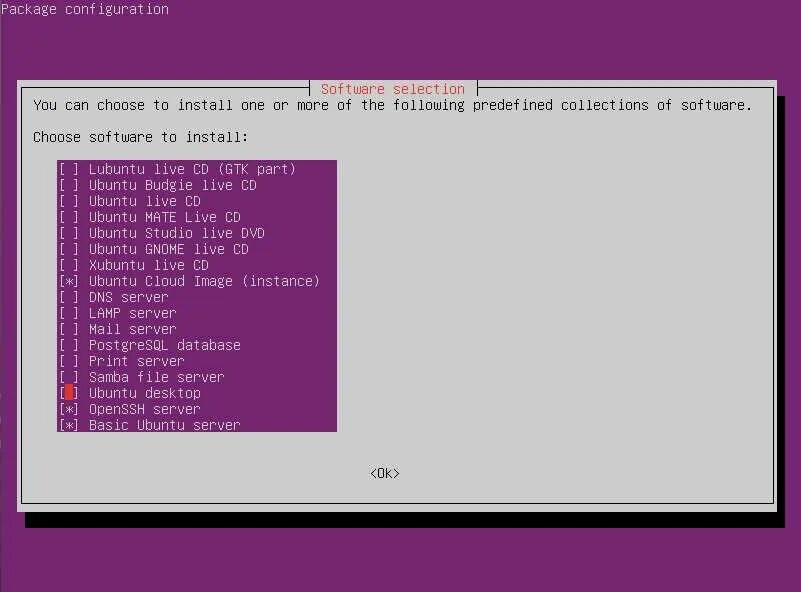Enable the DNS server checkbox
The height and width of the screenshot is (592, 801).
[x=69, y=297]
